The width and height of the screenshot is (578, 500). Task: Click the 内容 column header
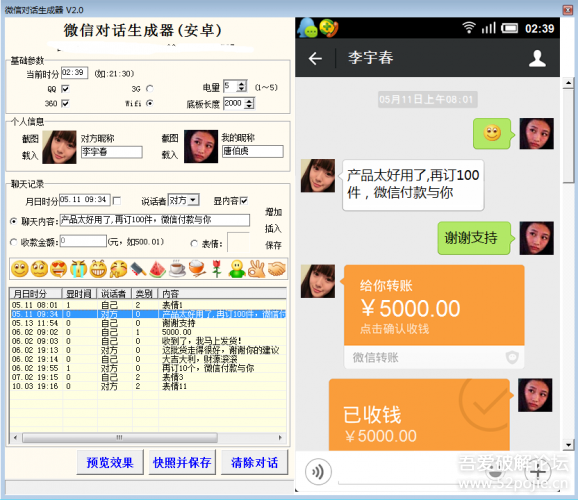click(222, 294)
